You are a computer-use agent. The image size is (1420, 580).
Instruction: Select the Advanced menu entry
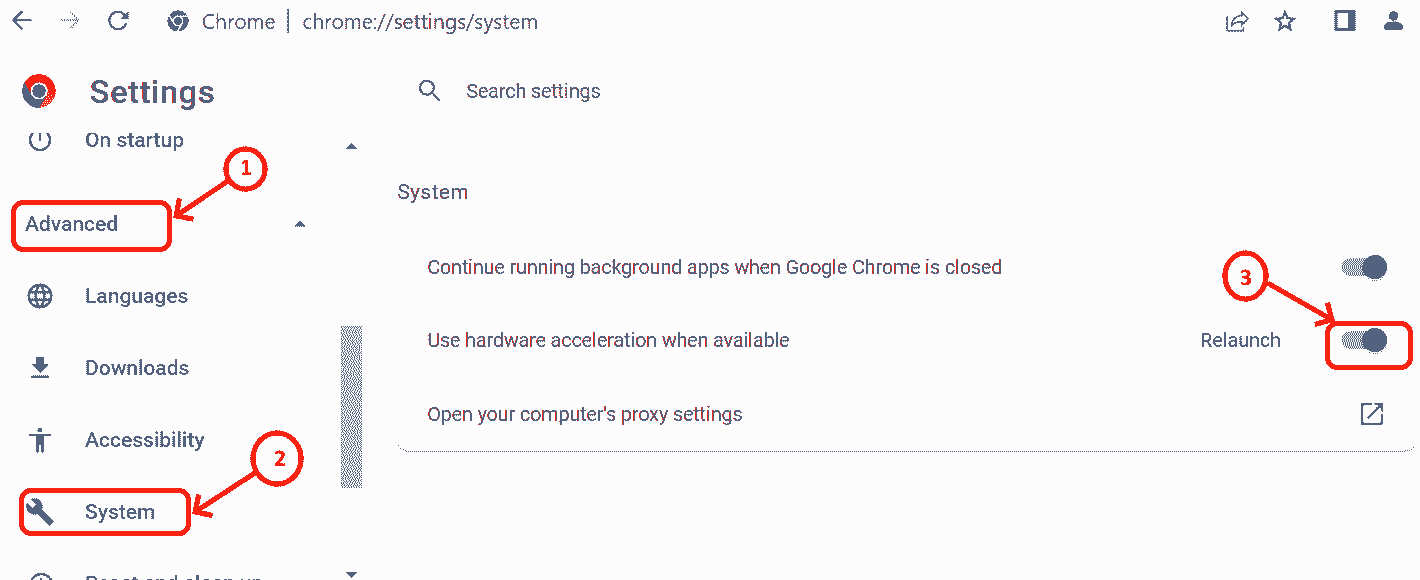(70, 225)
